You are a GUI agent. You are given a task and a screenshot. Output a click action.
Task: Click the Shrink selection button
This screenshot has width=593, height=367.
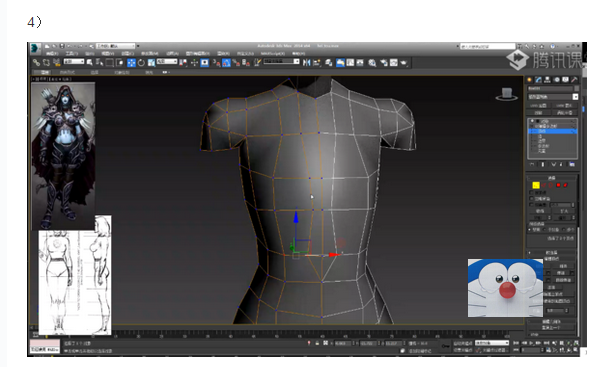539,211
